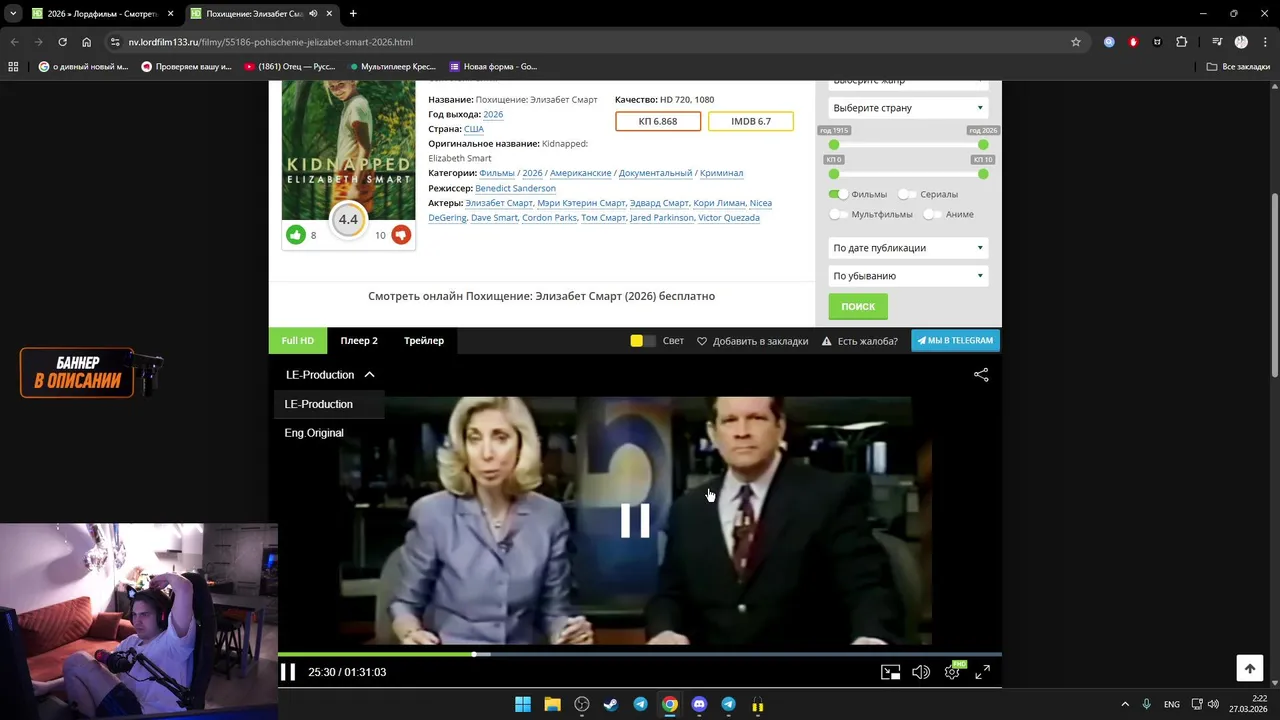Click Добавить в закладки link

[x=752, y=341]
